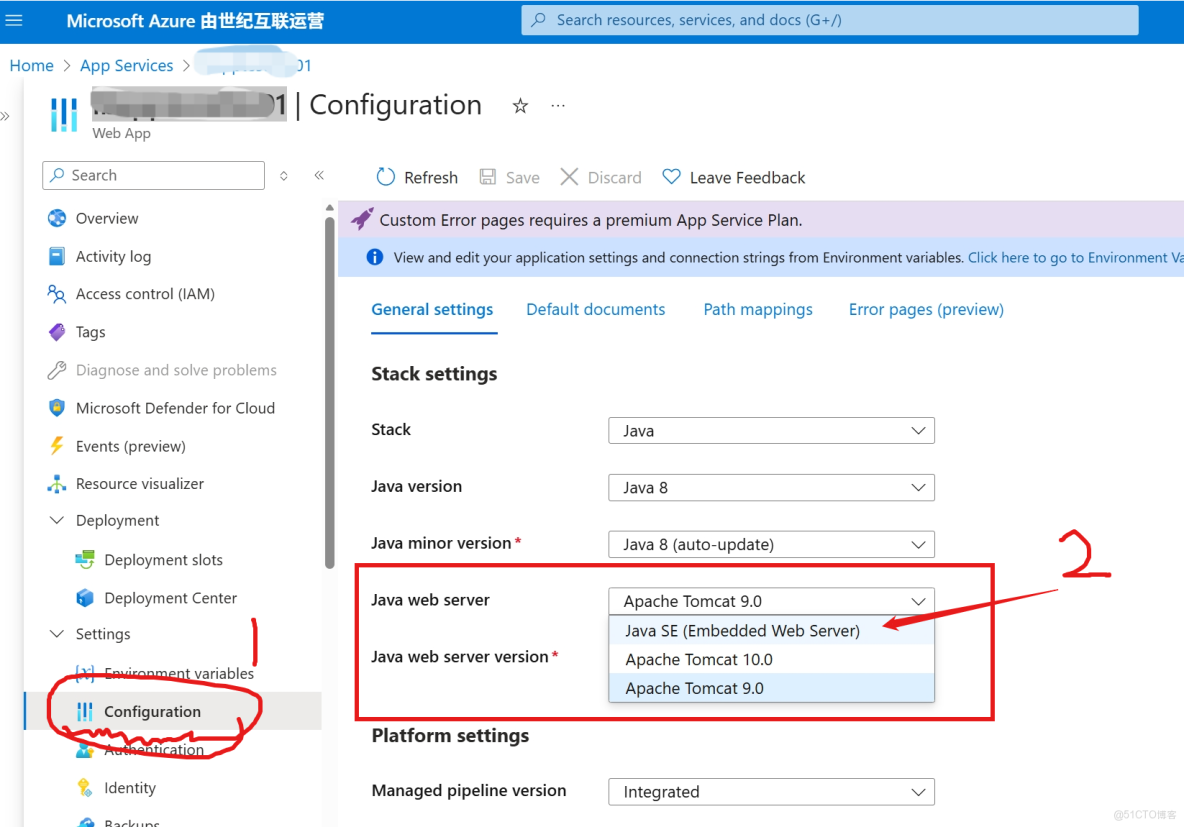
Task: Click the Refresh button
Action: (416, 177)
